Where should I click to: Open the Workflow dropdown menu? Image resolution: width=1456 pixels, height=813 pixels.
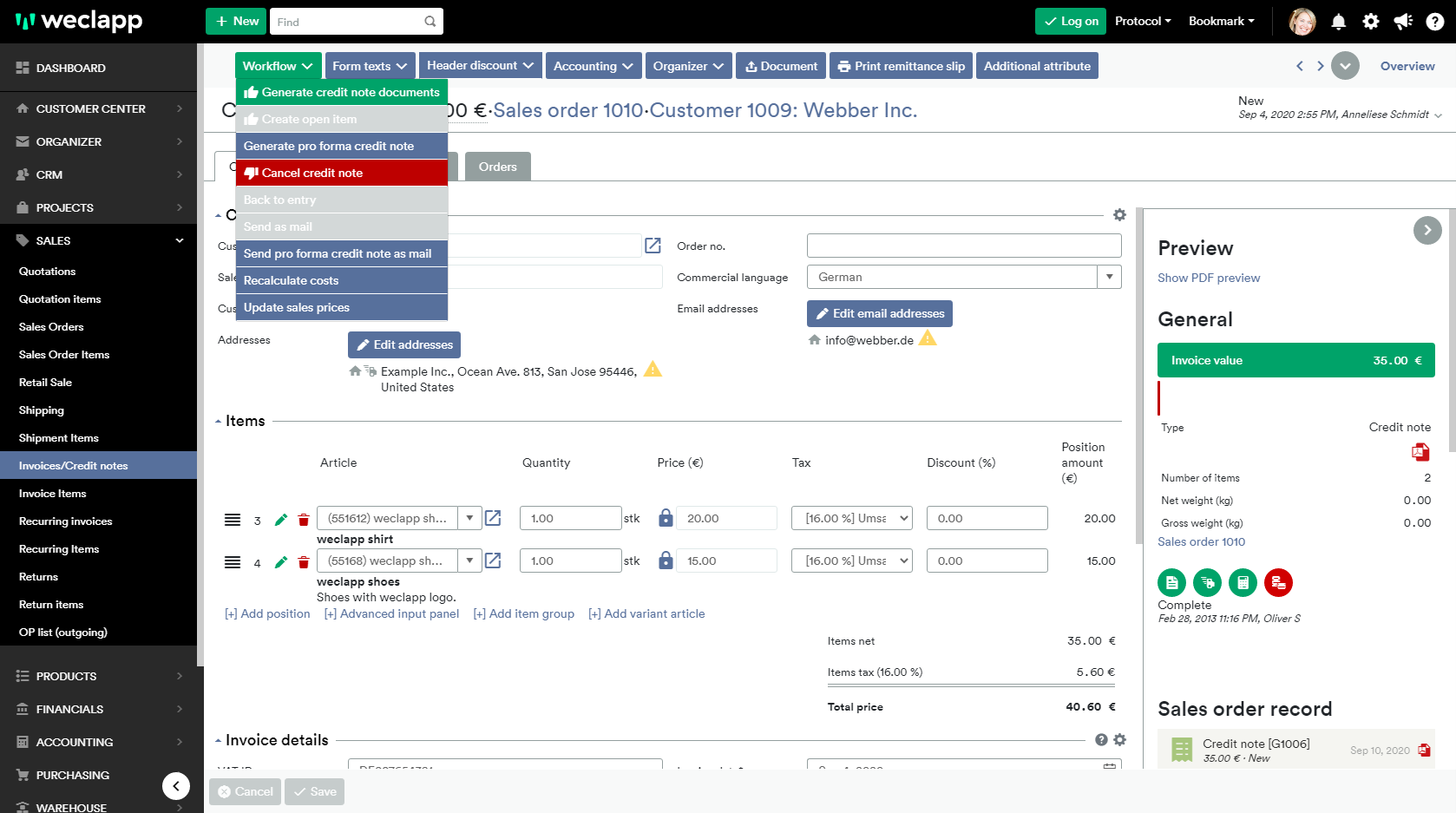[278, 66]
